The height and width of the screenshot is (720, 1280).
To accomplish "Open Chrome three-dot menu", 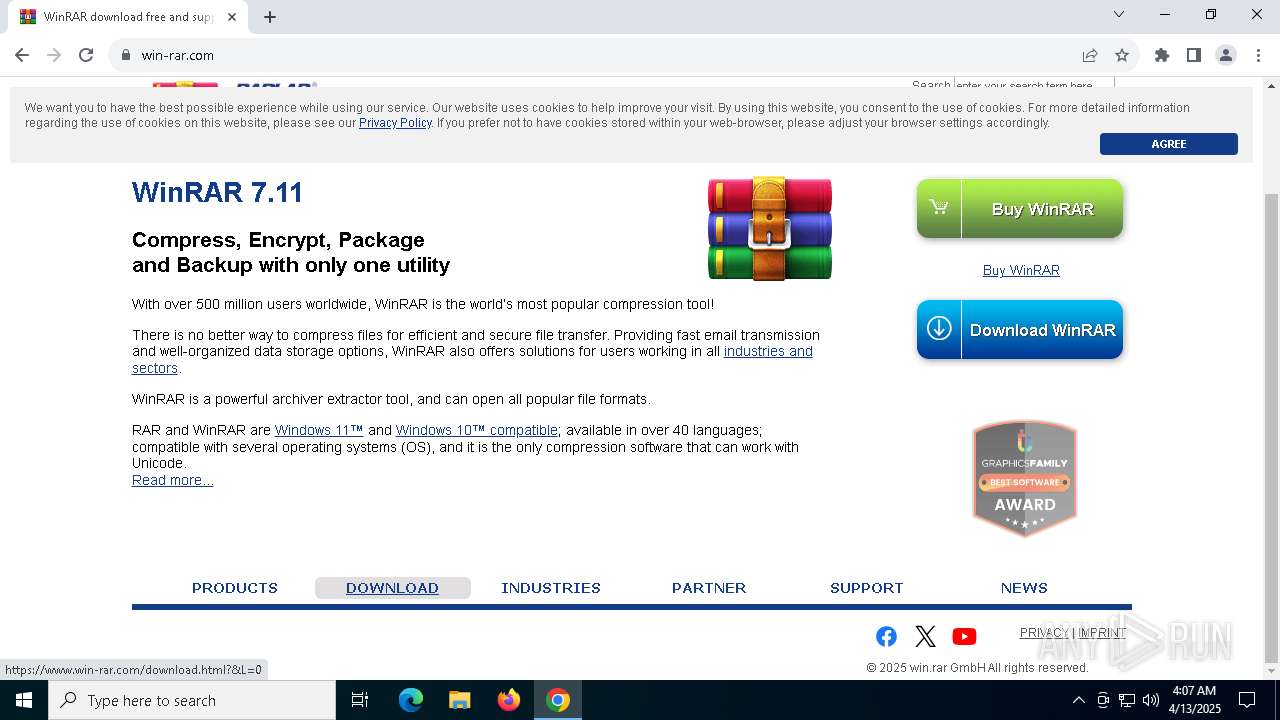I will (1258, 55).
